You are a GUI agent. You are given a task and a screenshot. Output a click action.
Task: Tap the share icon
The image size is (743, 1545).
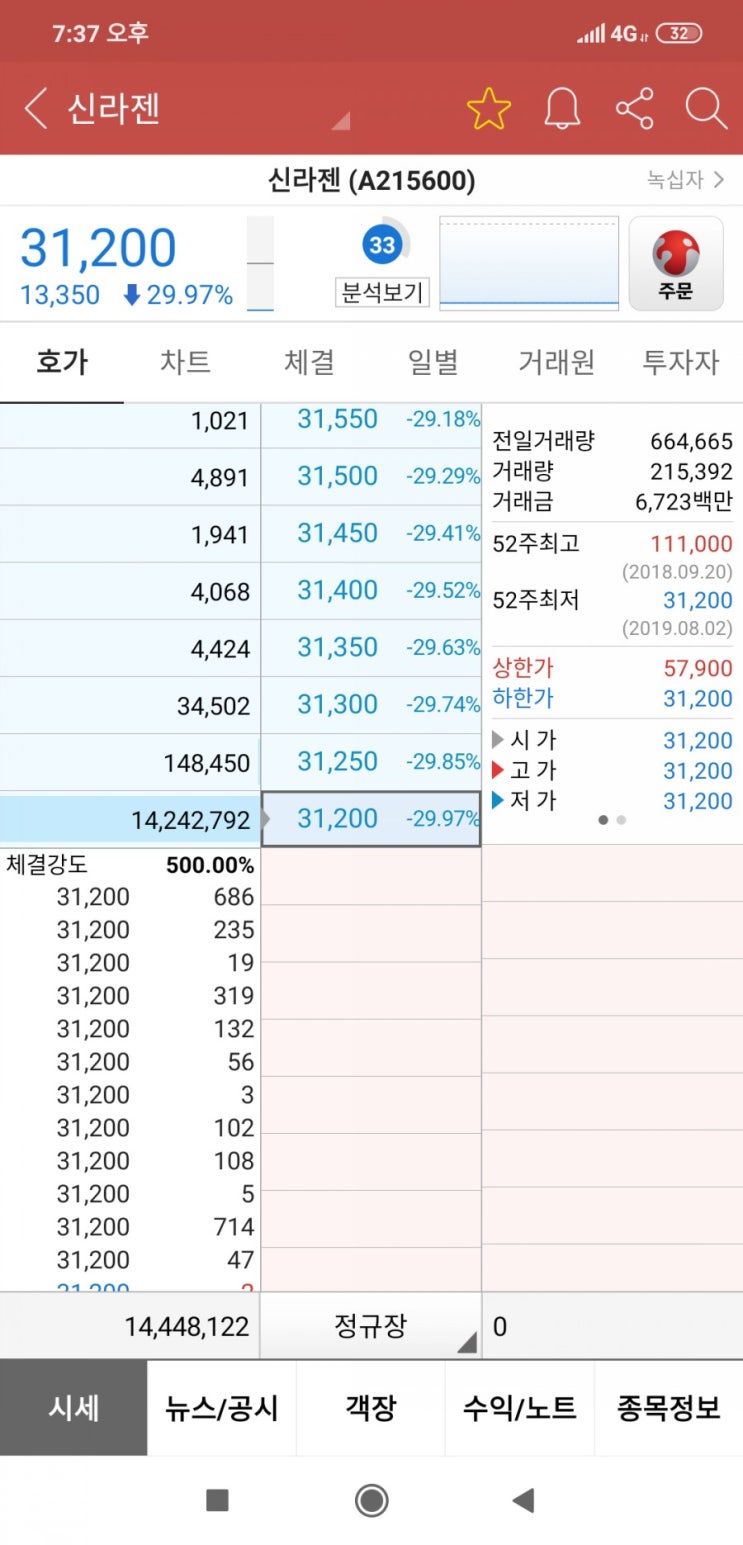pos(634,108)
